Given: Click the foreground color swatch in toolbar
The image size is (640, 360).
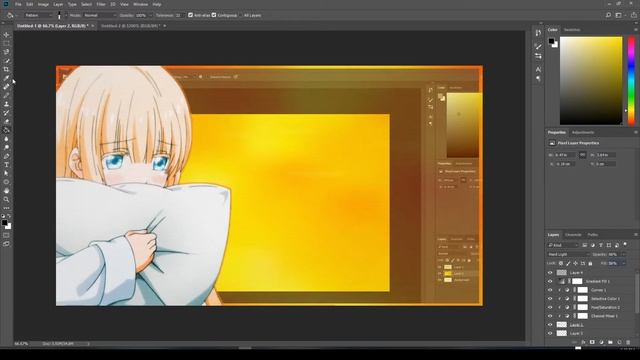Looking at the screenshot, I should click(4, 222).
